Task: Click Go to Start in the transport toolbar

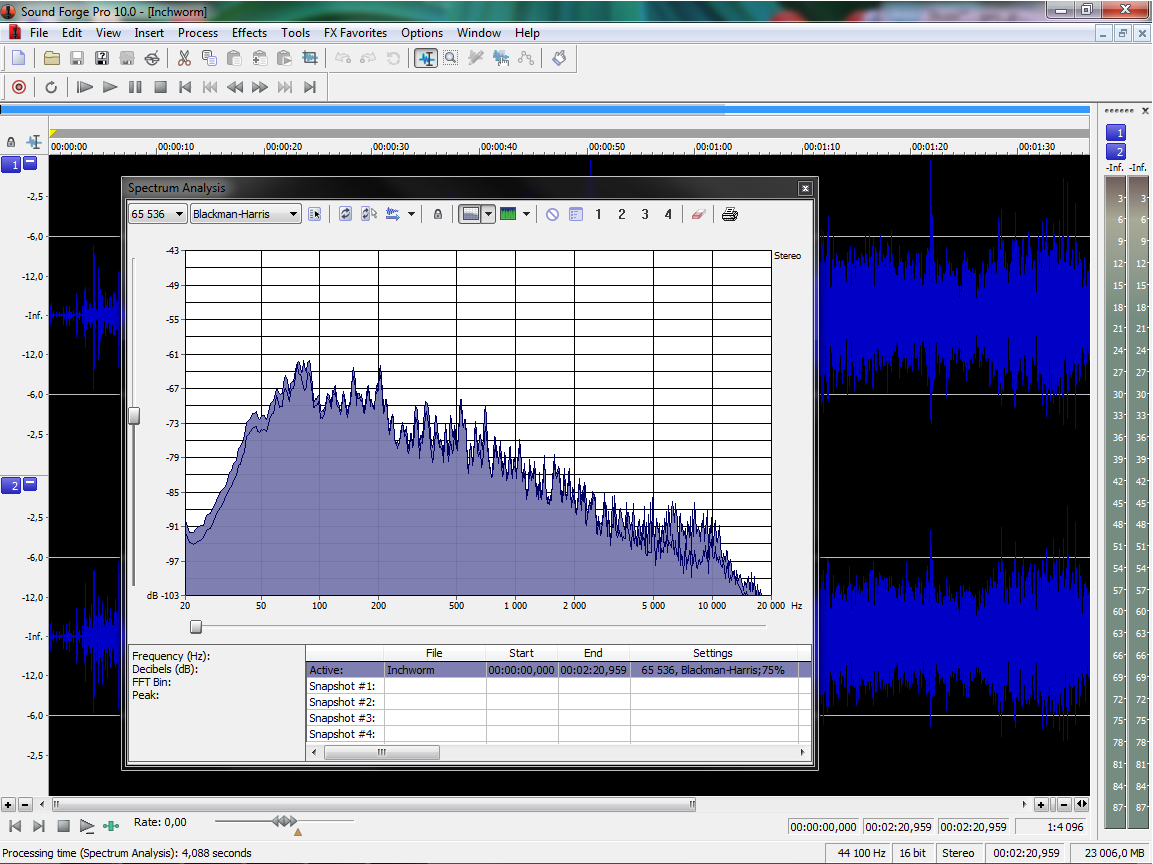Action: [185, 88]
